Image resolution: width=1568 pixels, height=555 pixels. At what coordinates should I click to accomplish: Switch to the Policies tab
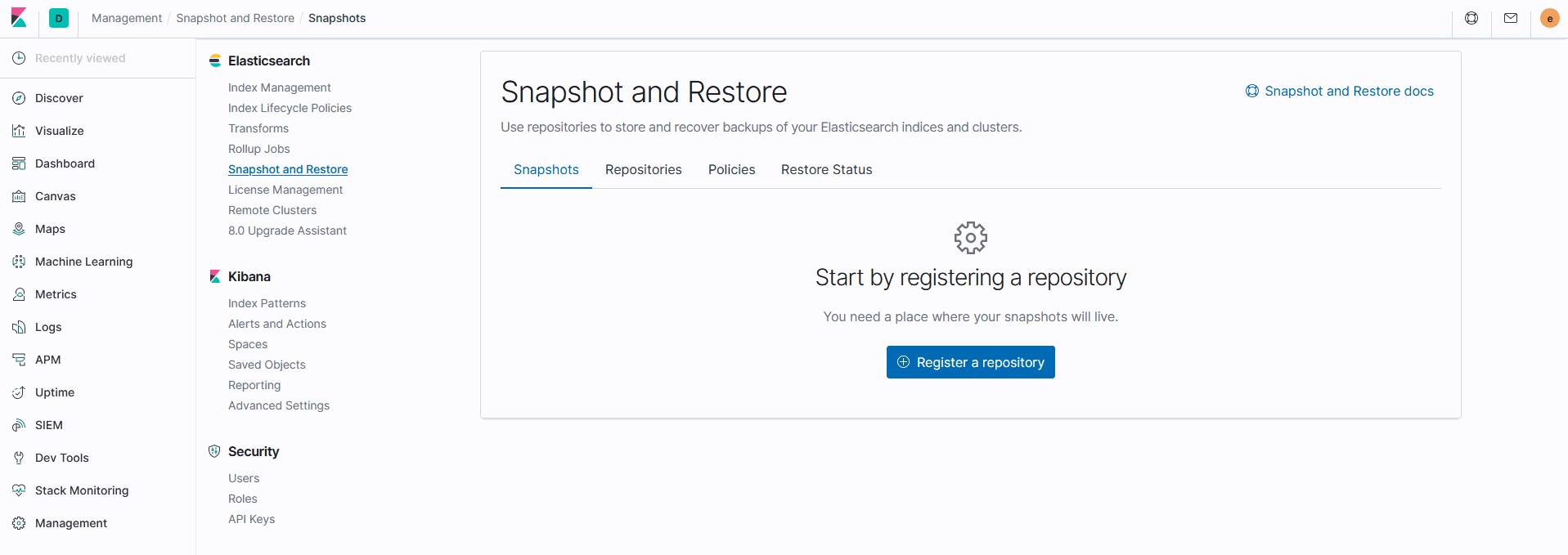pos(731,169)
